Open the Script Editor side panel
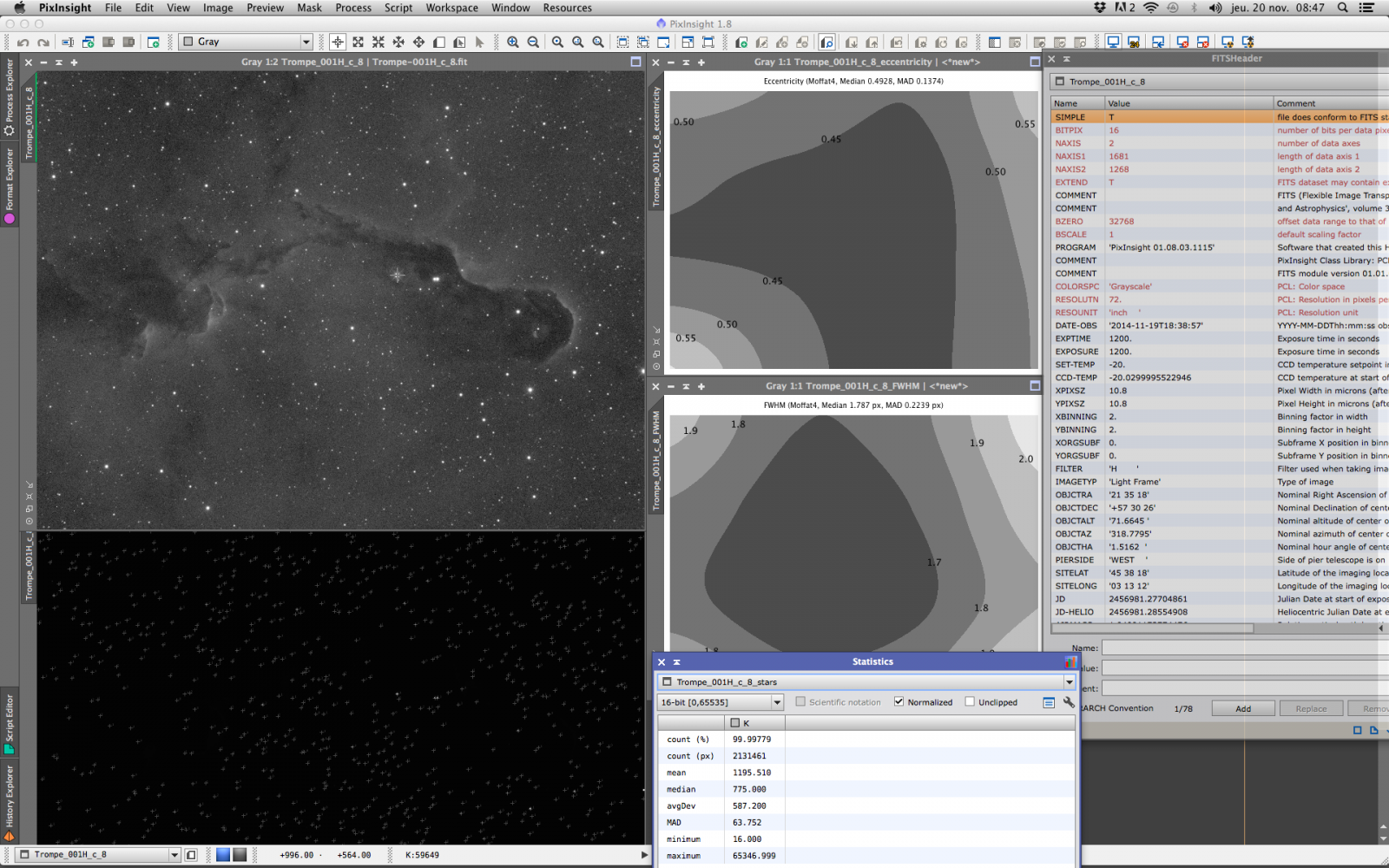This screenshot has height=868, width=1389. [9, 723]
